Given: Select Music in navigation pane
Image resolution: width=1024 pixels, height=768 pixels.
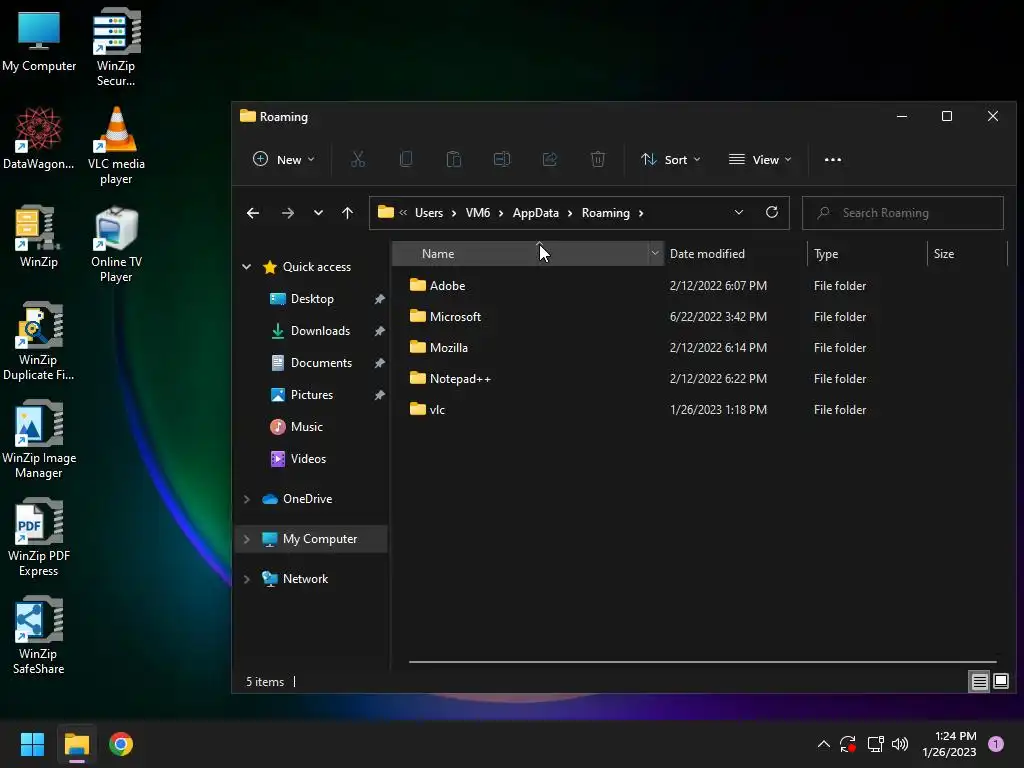Looking at the screenshot, I should click(306, 426).
